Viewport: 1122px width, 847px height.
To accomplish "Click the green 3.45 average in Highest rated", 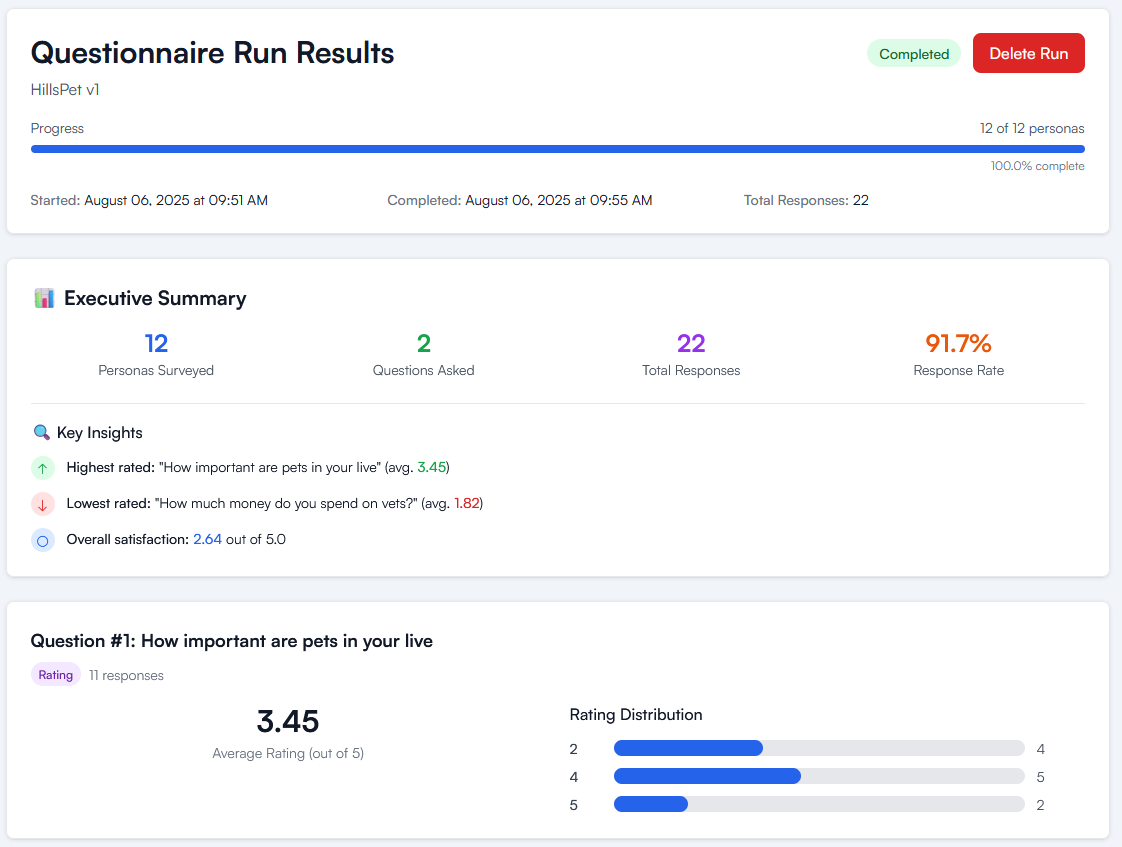I will click(431, 467).
